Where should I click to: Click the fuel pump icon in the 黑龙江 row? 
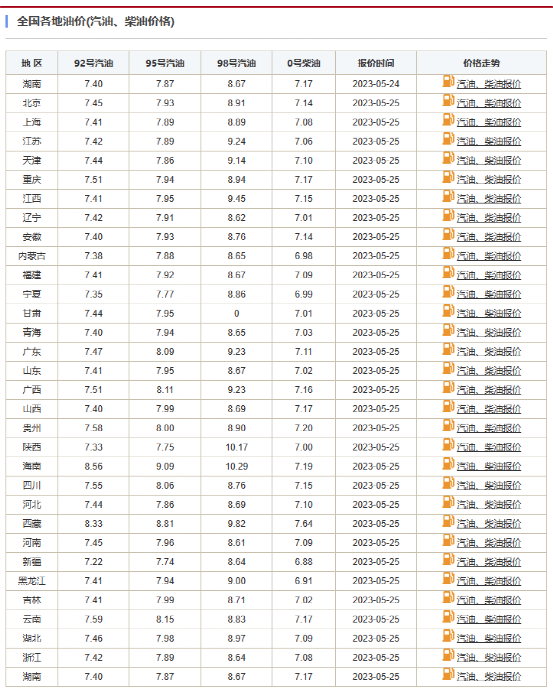pos(448,578)
